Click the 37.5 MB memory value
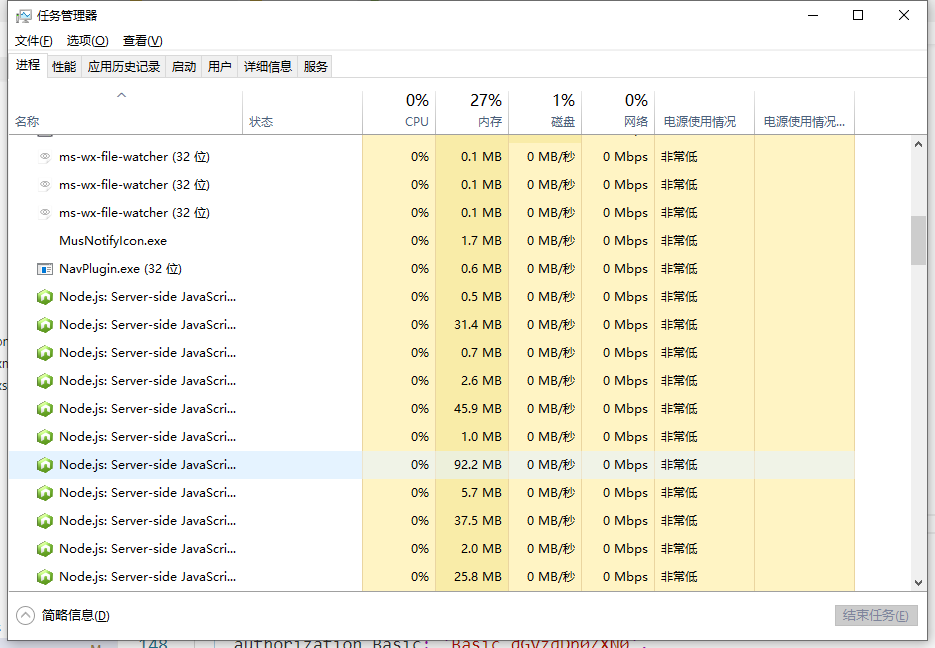Image resolution: width=935 pixels, height=648 pixels. (x=478, y=521)
